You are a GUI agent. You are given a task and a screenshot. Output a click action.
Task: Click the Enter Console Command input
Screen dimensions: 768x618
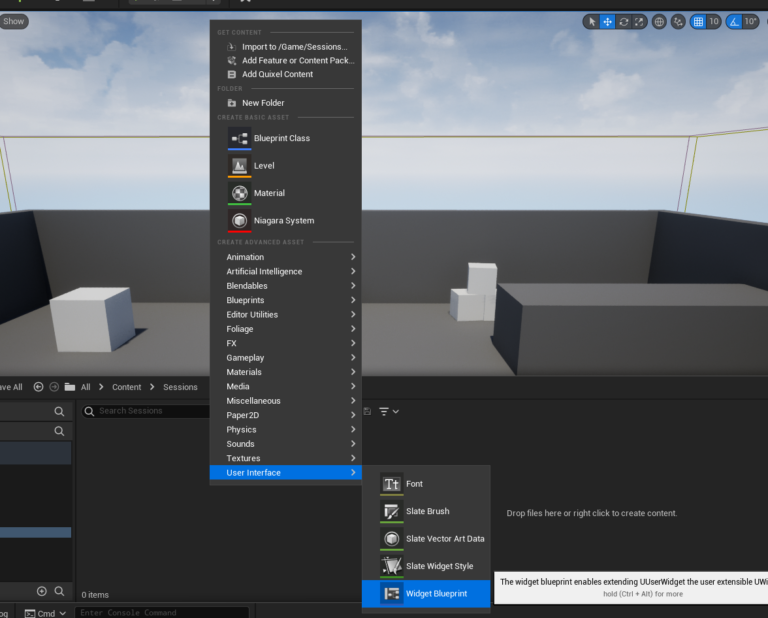point(160,613)
